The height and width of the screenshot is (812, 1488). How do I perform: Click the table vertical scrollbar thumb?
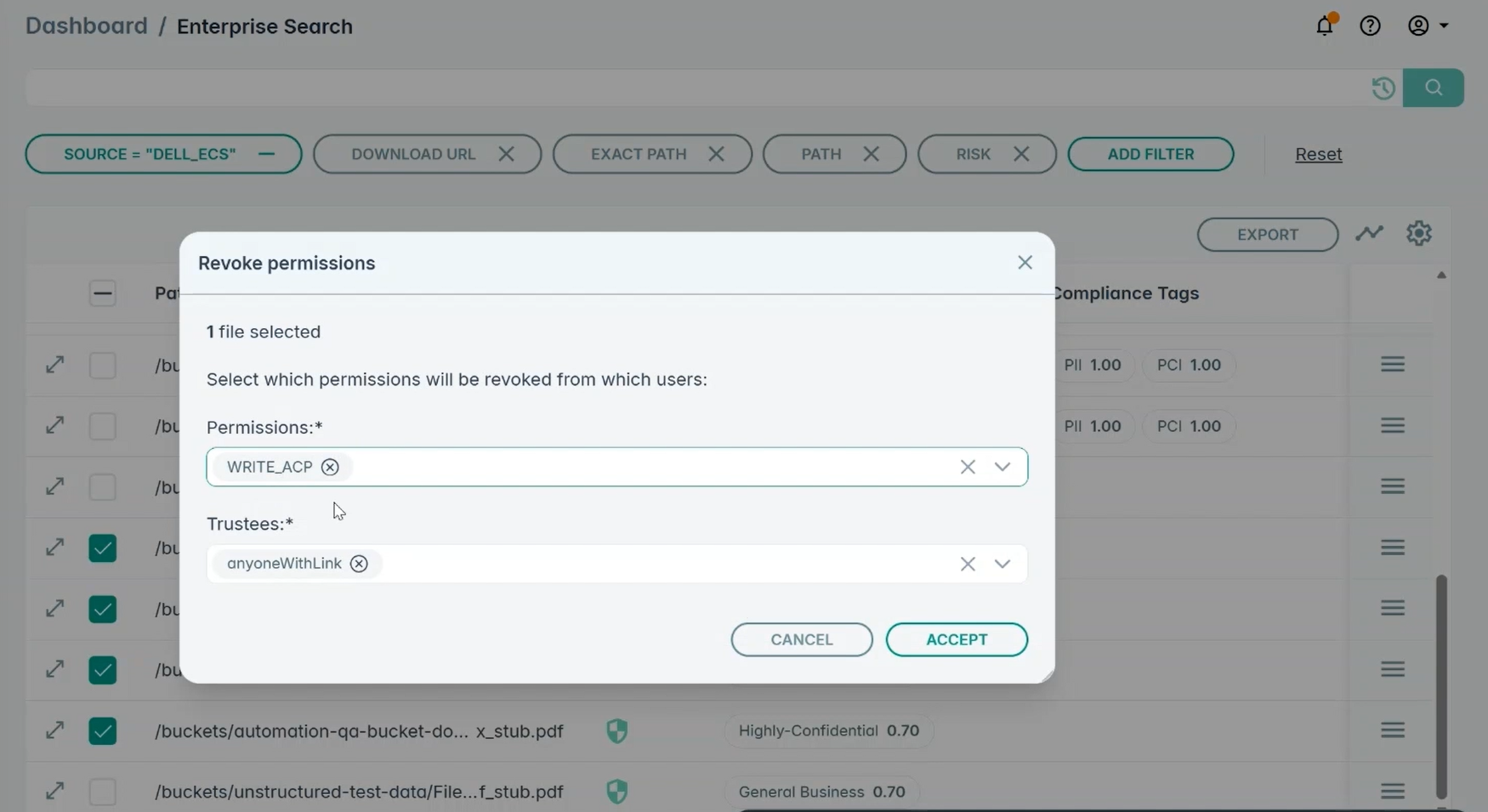click(x=1441, y=687)
